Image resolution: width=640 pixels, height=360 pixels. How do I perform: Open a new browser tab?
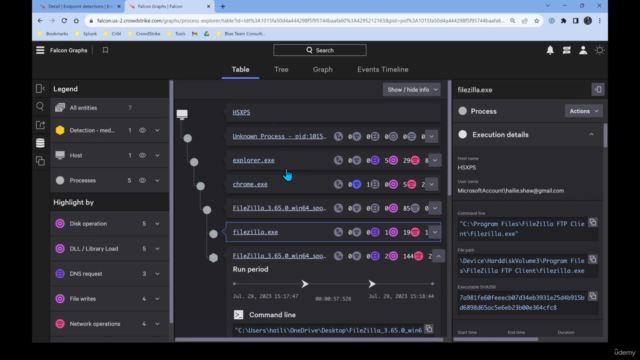tap(223, 7)
